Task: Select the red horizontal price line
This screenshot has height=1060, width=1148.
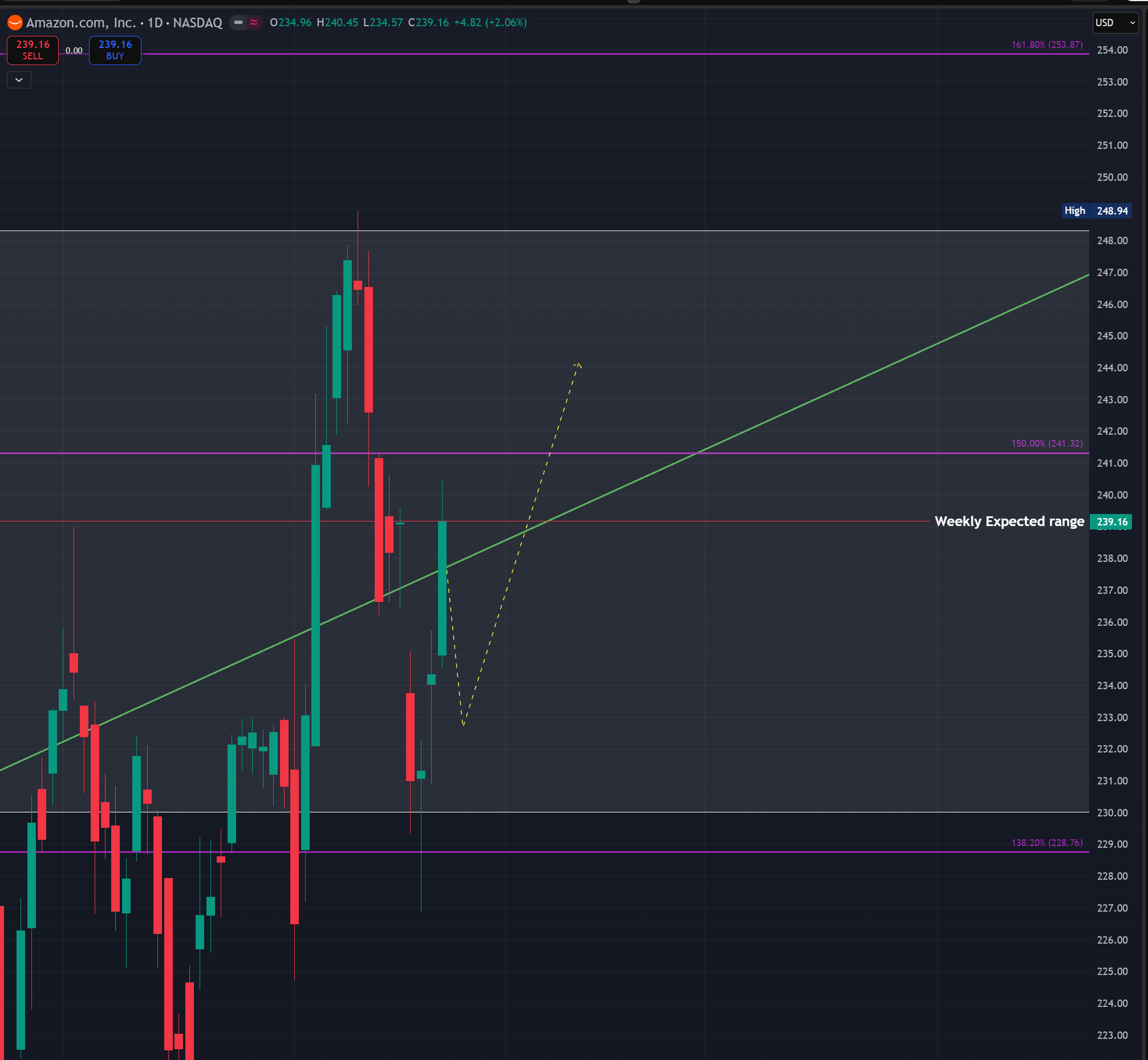Action: (745, 521)
